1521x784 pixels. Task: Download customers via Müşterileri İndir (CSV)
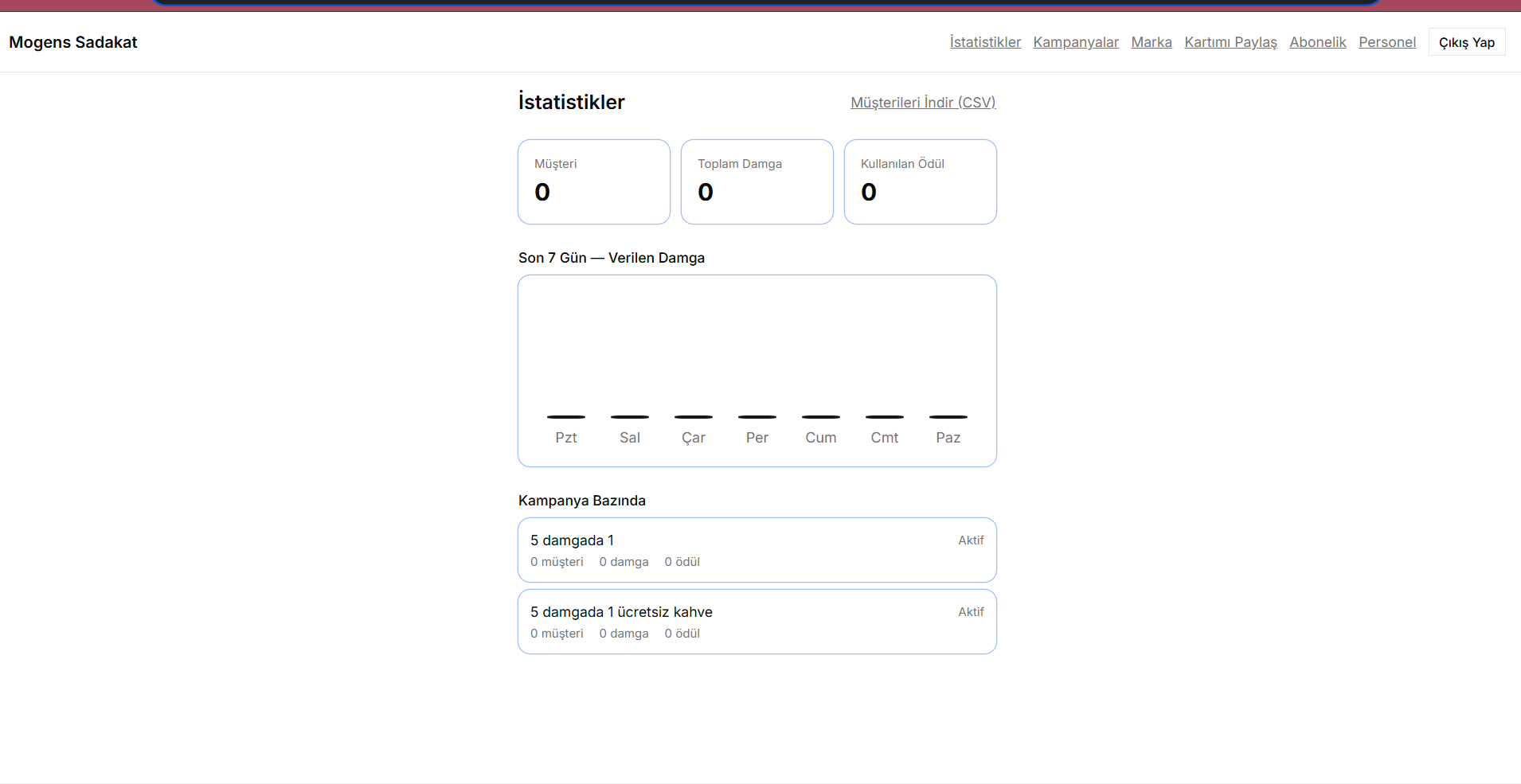[923, 103]
